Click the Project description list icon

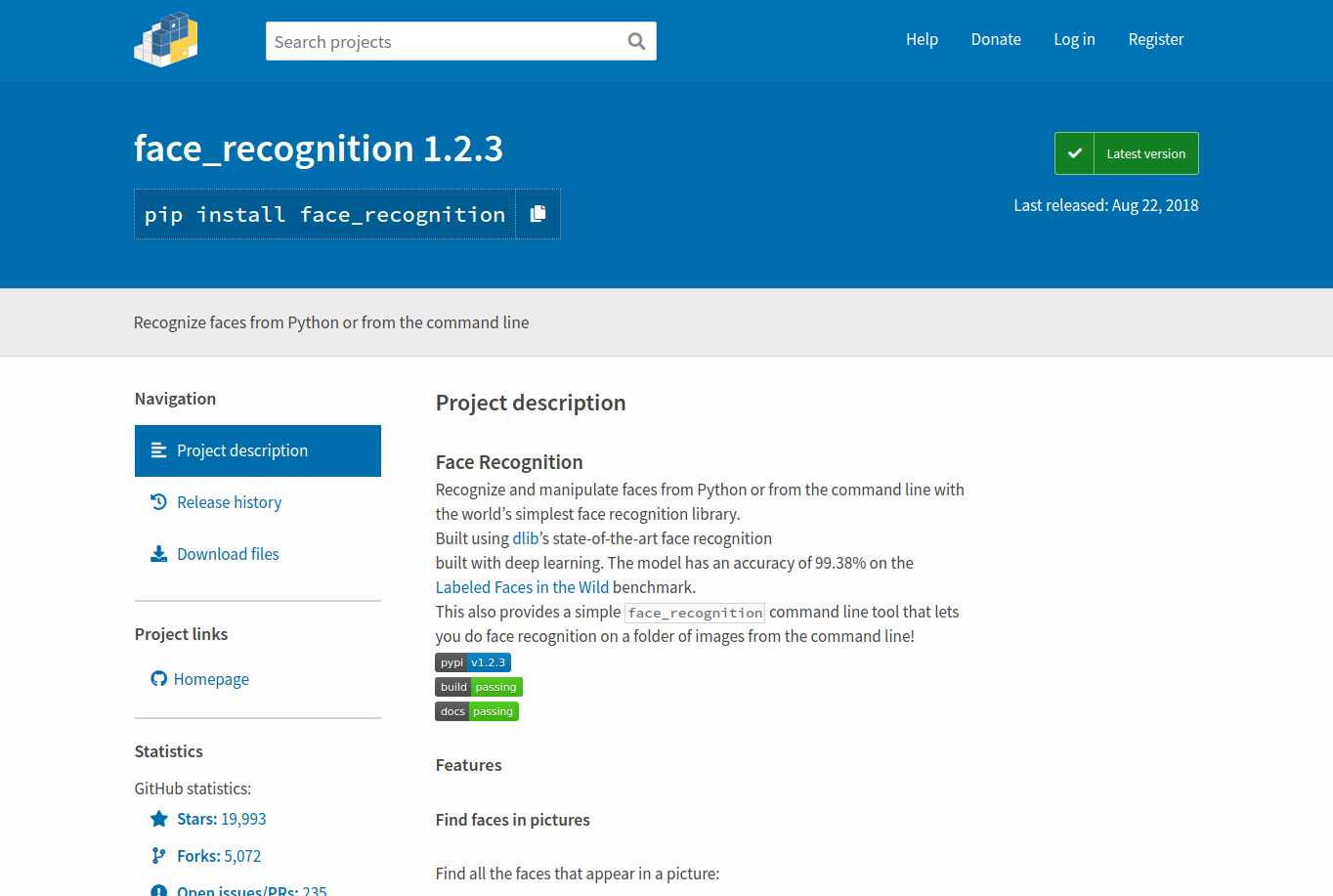[x=158, y=450]
